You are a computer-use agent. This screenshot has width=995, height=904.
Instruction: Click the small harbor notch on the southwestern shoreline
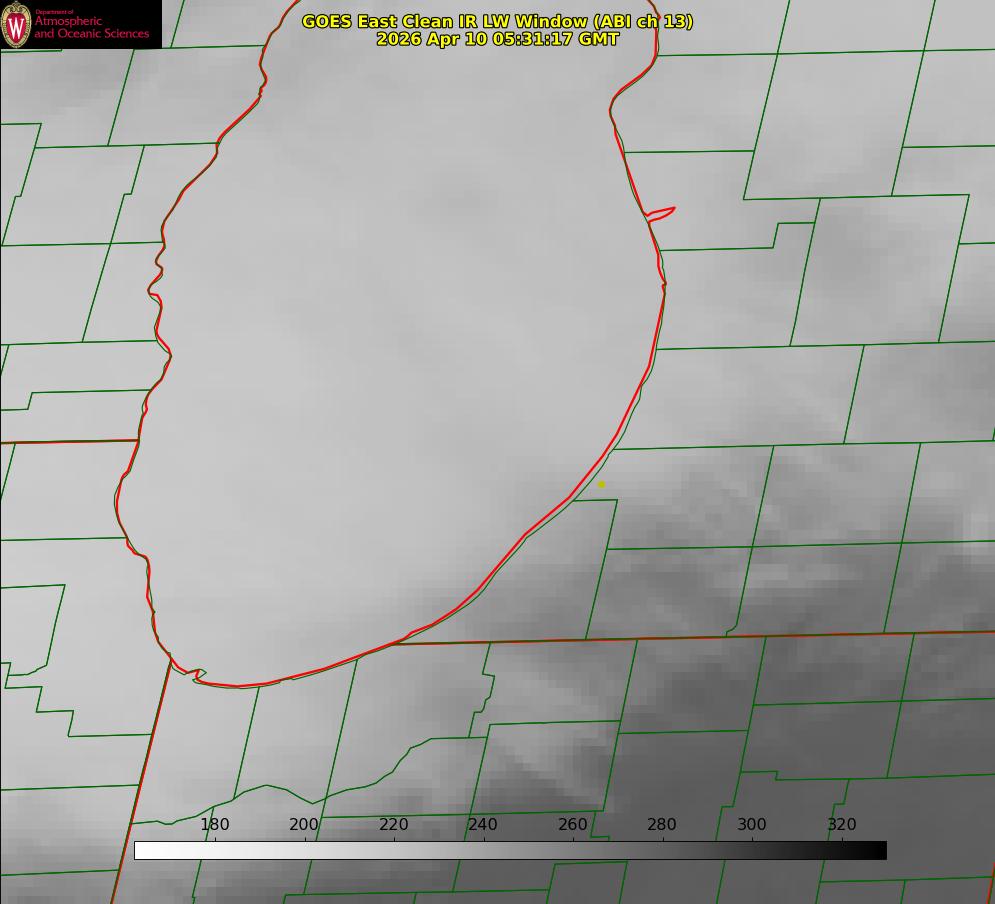pyautogui.click(x=199, y=674)
